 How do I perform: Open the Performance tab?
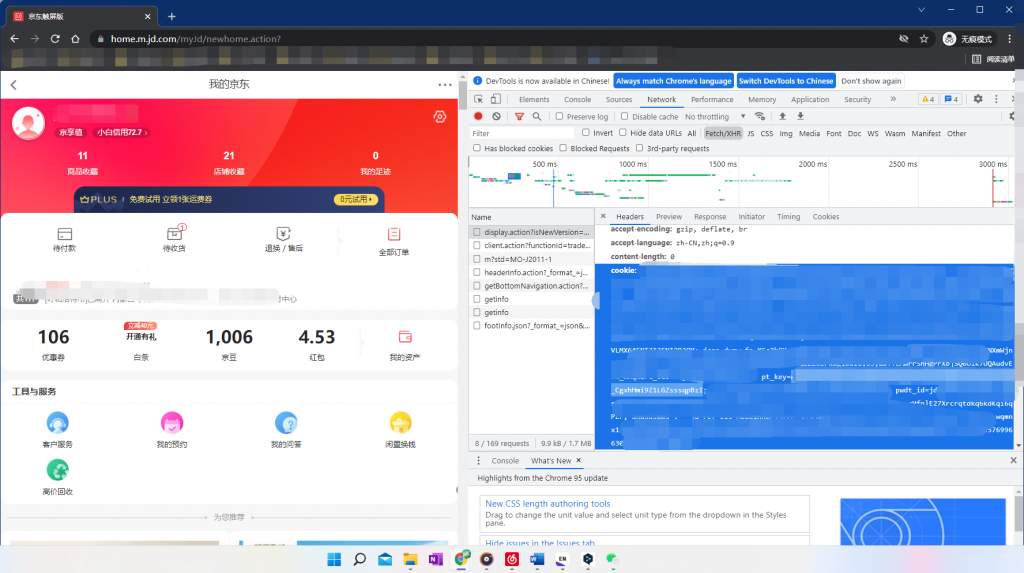[712, 99]
